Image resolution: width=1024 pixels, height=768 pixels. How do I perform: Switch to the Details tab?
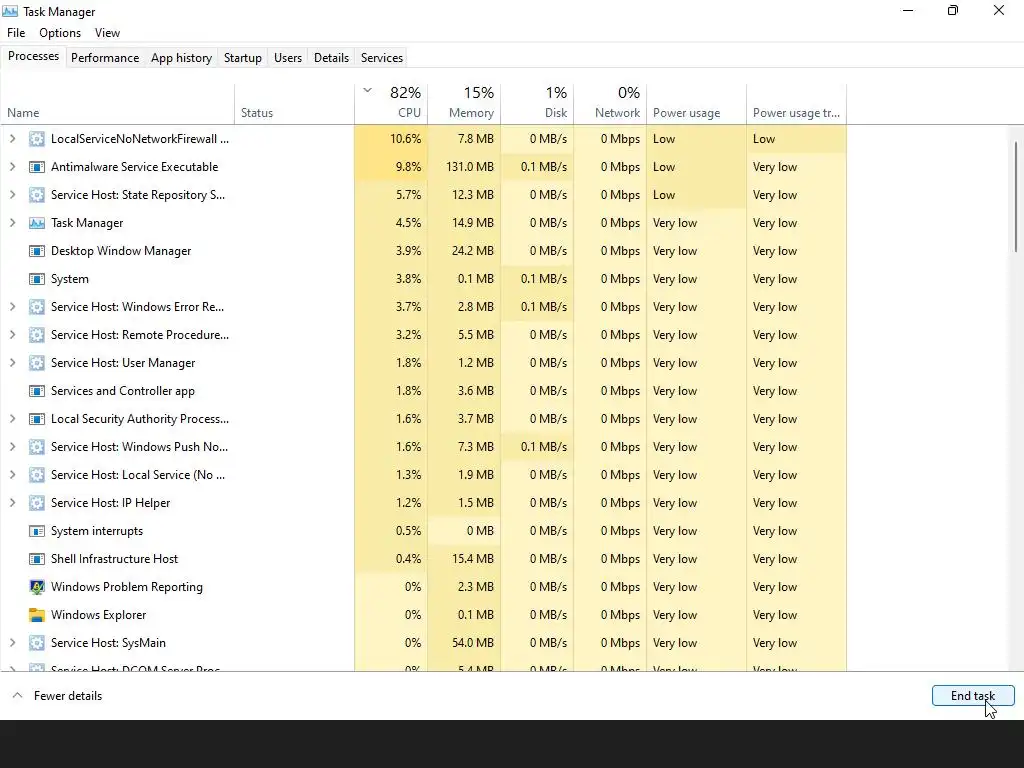(x=331, y=57)
